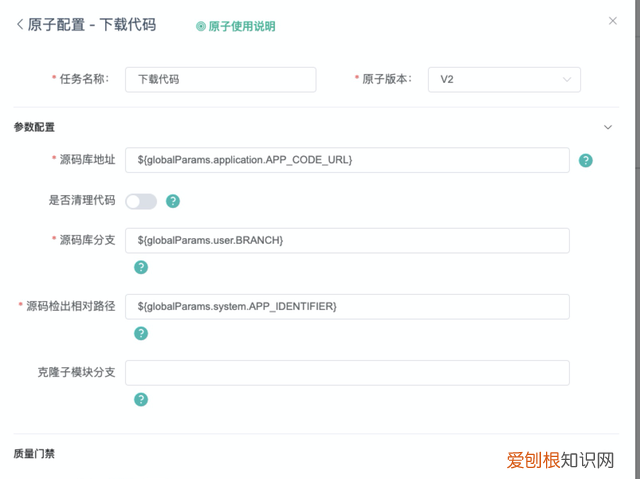Screen dimensions: 640x479
Task: Show help for 源码库地址 field
Action: (x=586, y=160)
